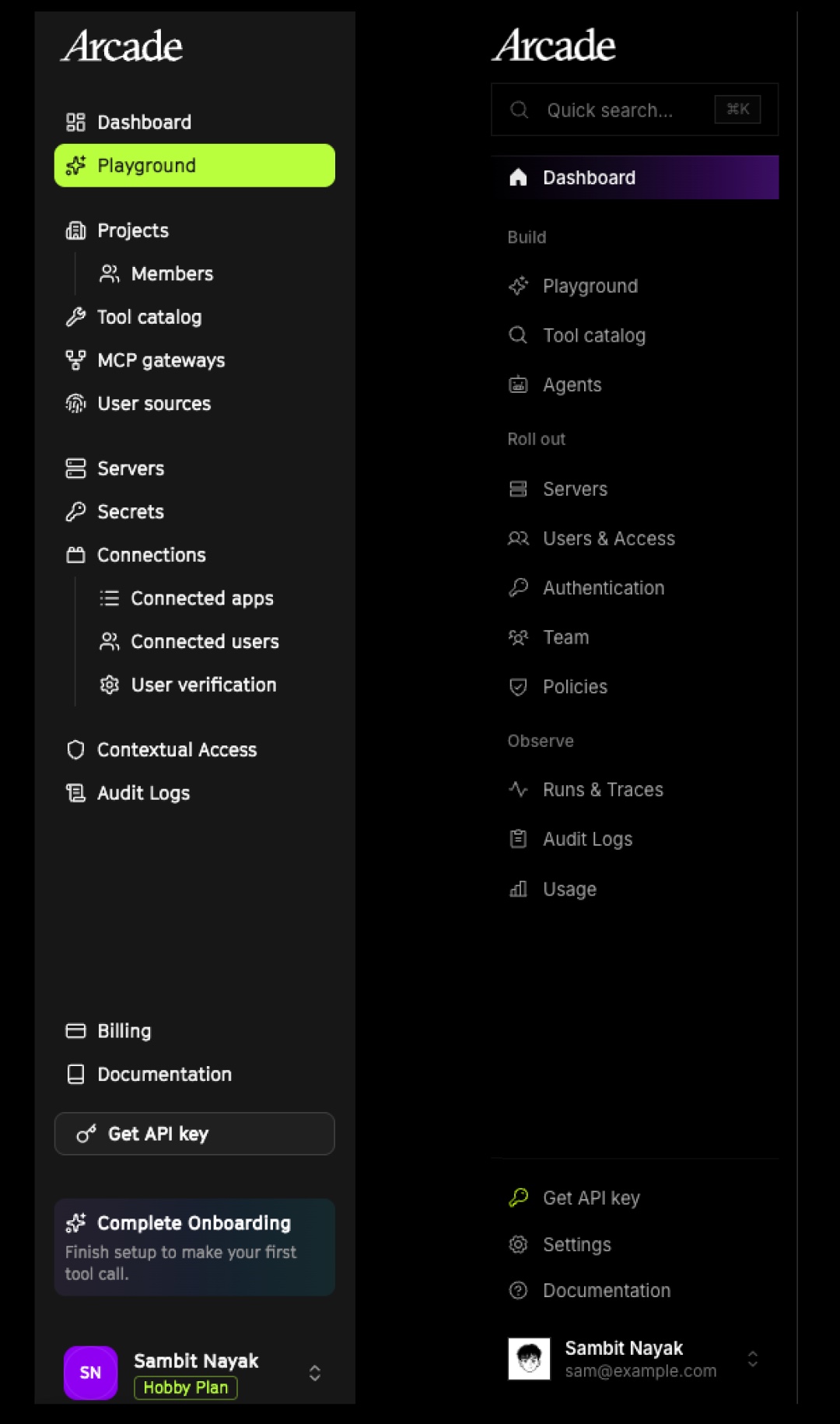The width and height of the screenshot is (840, 1424).
Task: Go to Agents in Build section
Action: coord(635,384)
